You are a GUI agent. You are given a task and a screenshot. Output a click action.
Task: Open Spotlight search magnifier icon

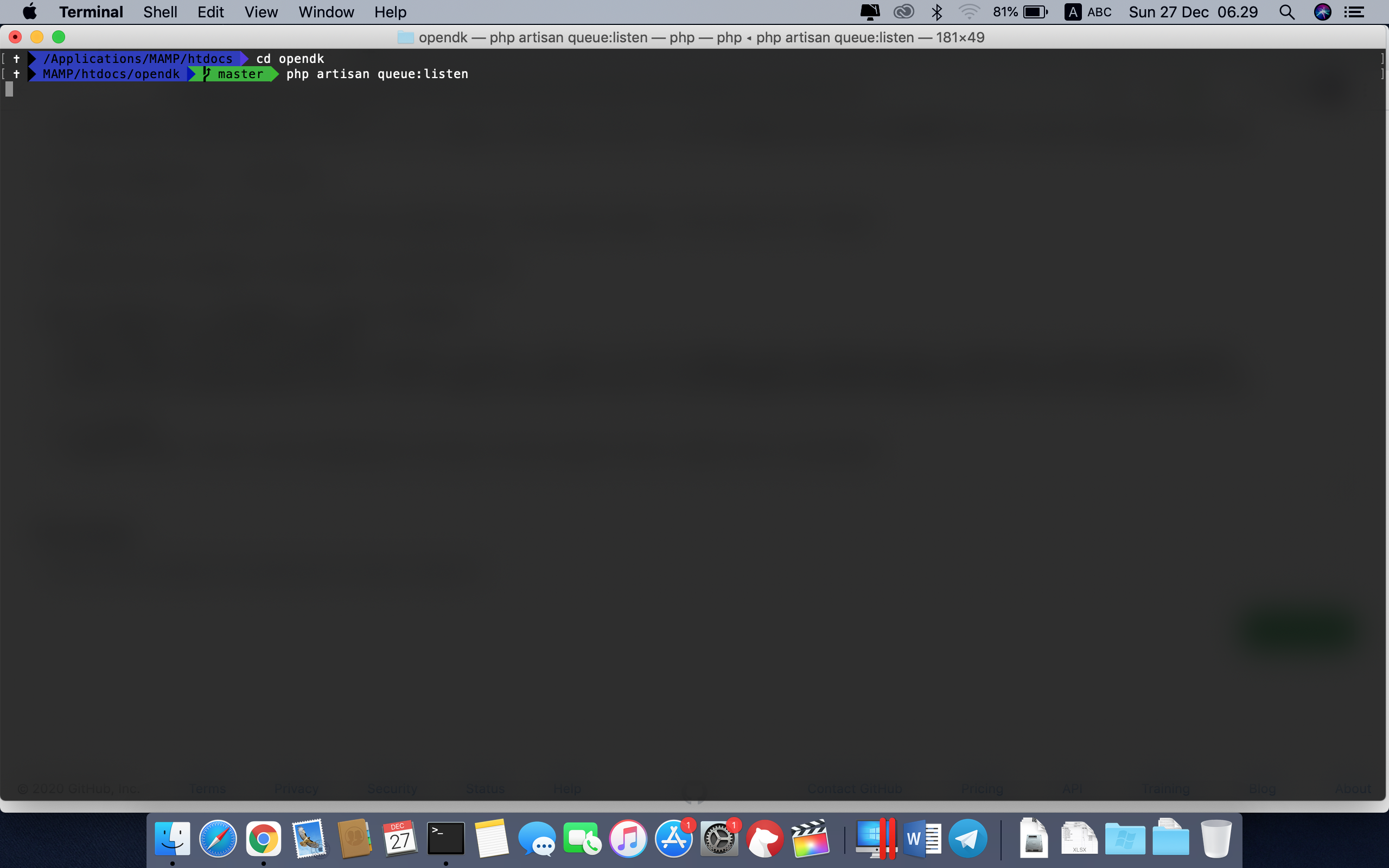click(x=1286, y=12)
